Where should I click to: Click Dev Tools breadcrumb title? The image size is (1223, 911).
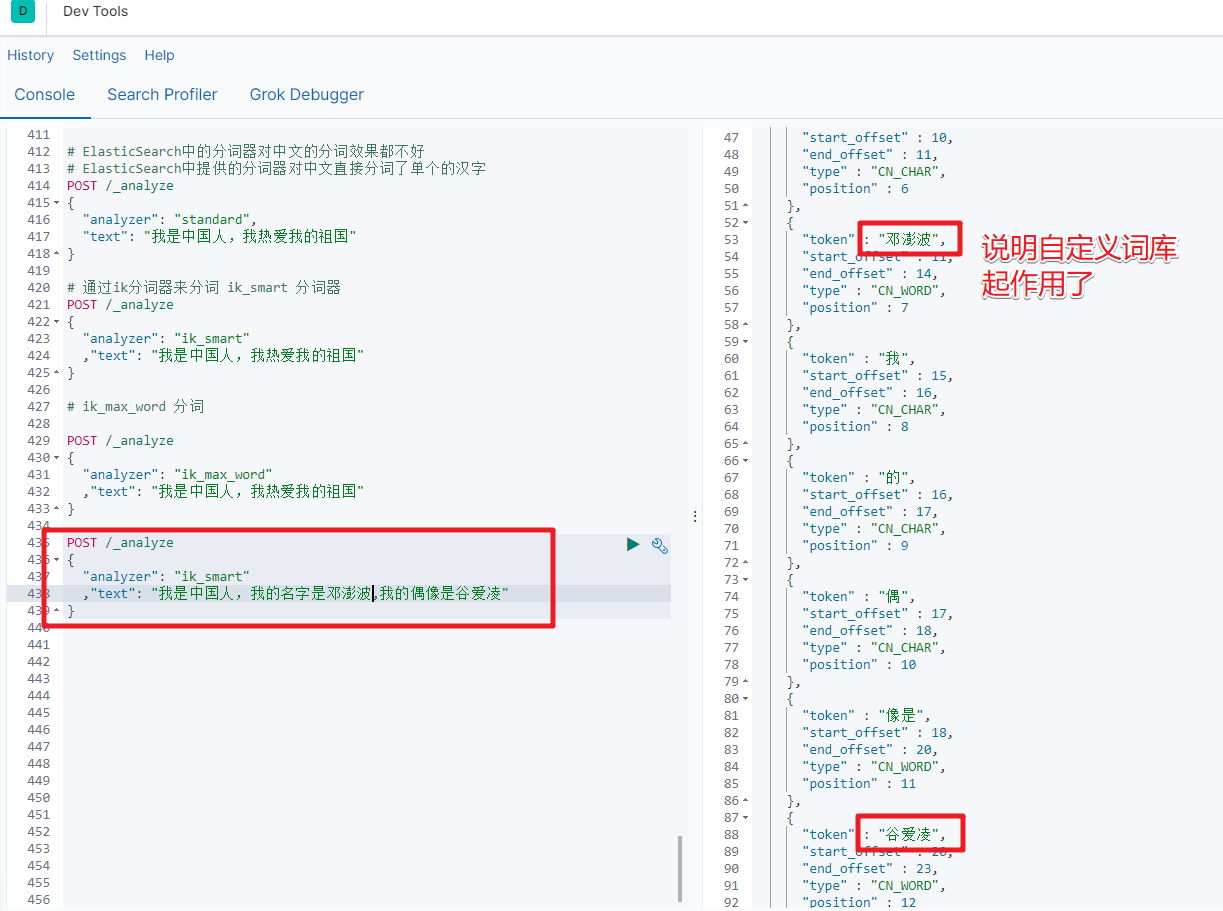95,12
